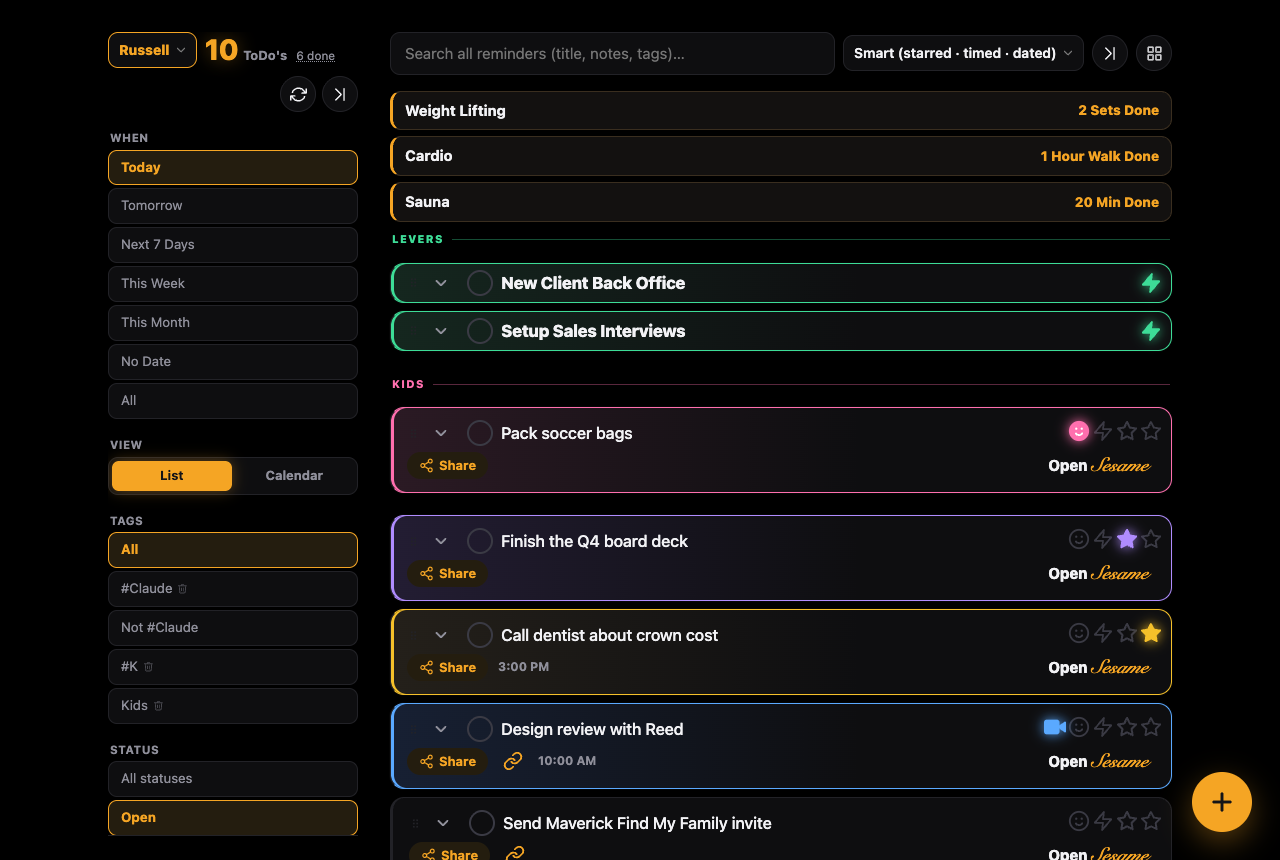Delete the Kids tag via trash icon
This screenshot has width=1280, height=860.
[x=158, y=706]
